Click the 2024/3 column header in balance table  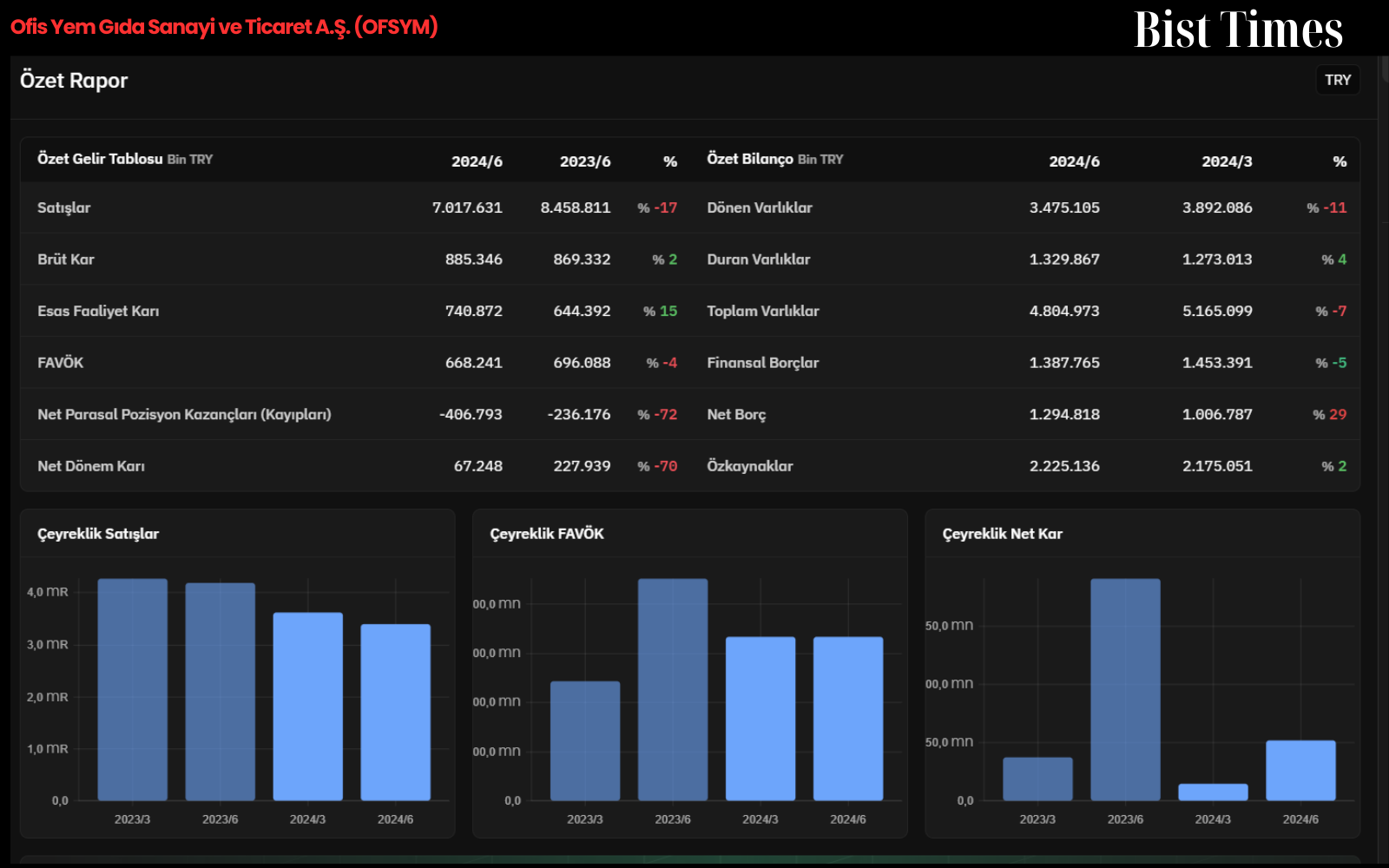click(1227, 161)
